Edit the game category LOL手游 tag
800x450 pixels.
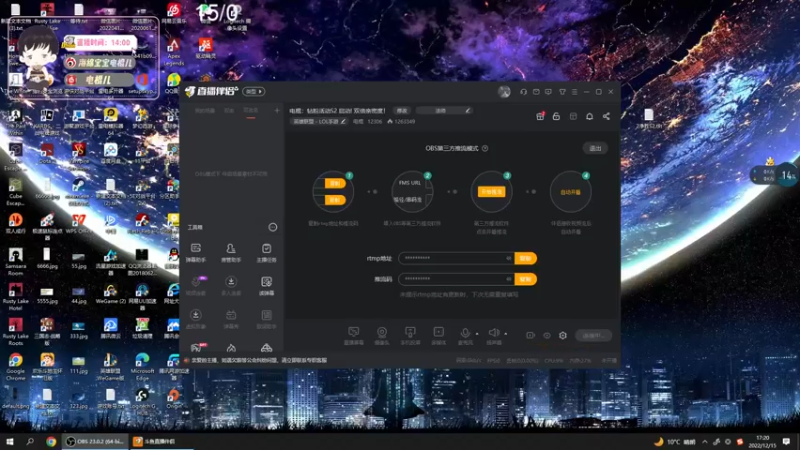(x=319, y=121)
